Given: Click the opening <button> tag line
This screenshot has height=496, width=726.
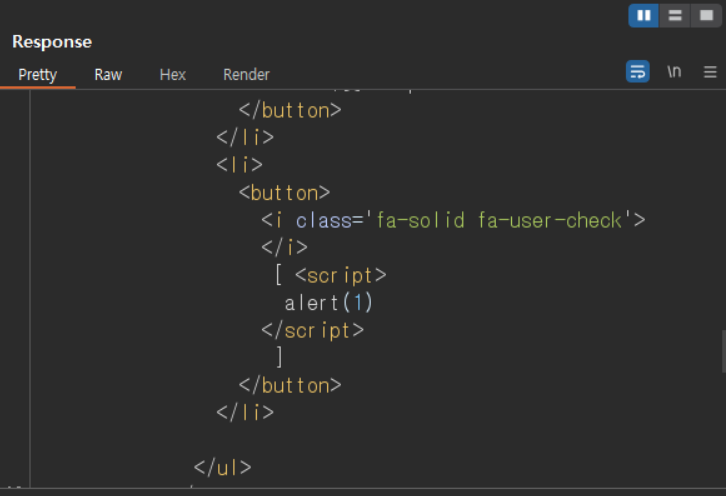Looking at the screenshot, I should 284,193.
